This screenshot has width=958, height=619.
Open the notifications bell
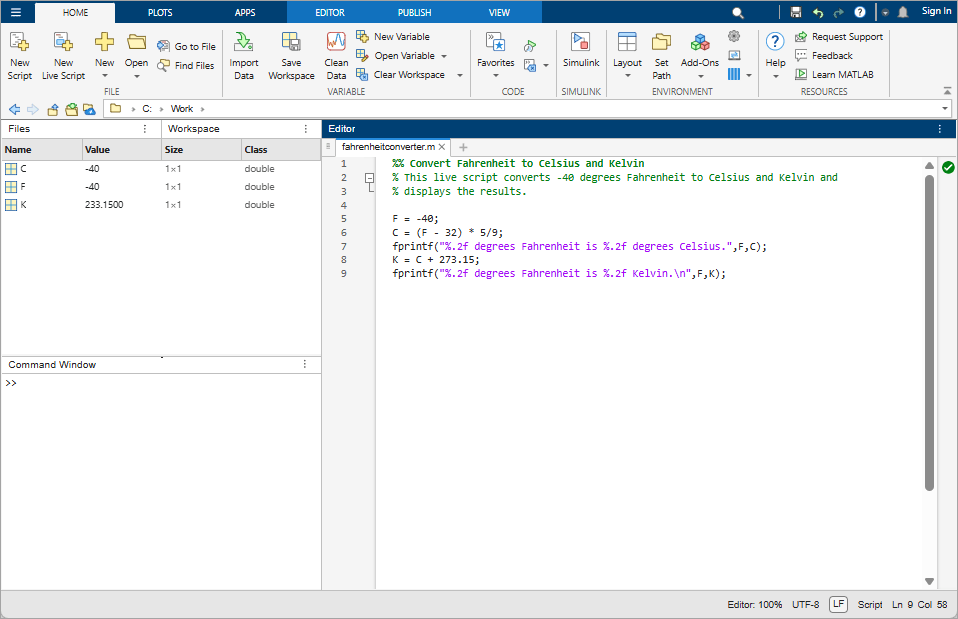pos(903,12)
